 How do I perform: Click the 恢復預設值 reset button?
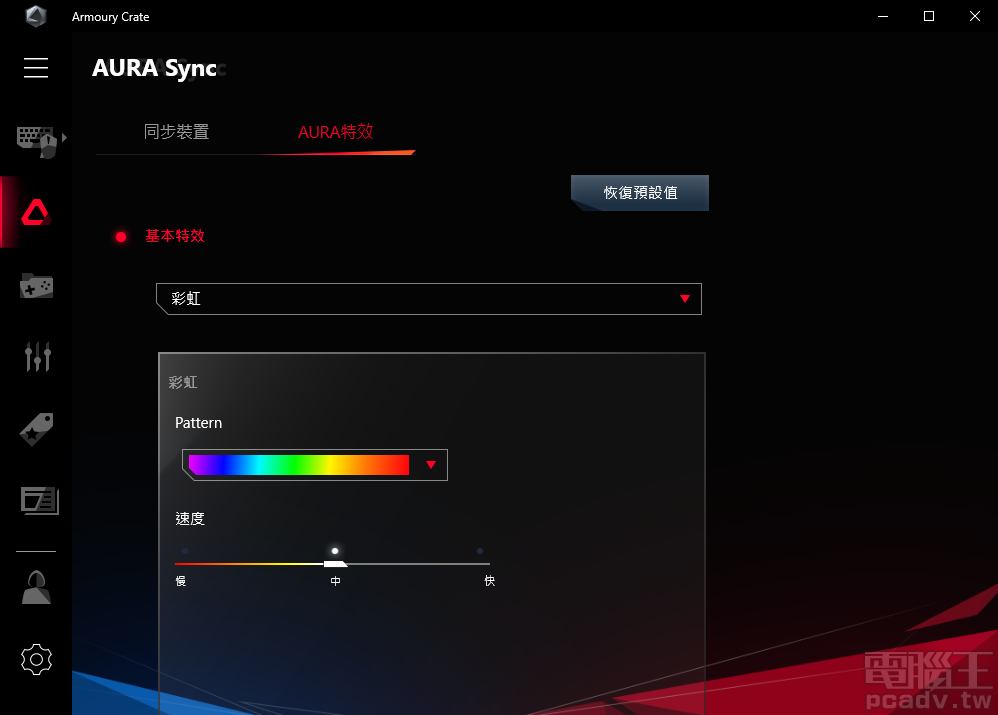639,192
